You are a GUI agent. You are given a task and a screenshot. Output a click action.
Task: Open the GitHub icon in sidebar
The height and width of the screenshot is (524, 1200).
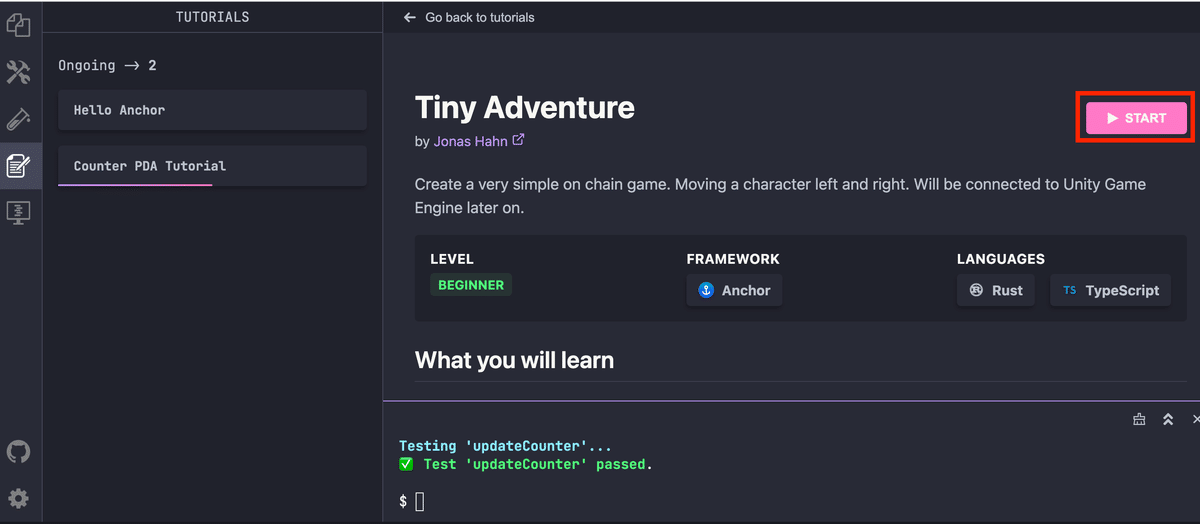click(18, 452)
